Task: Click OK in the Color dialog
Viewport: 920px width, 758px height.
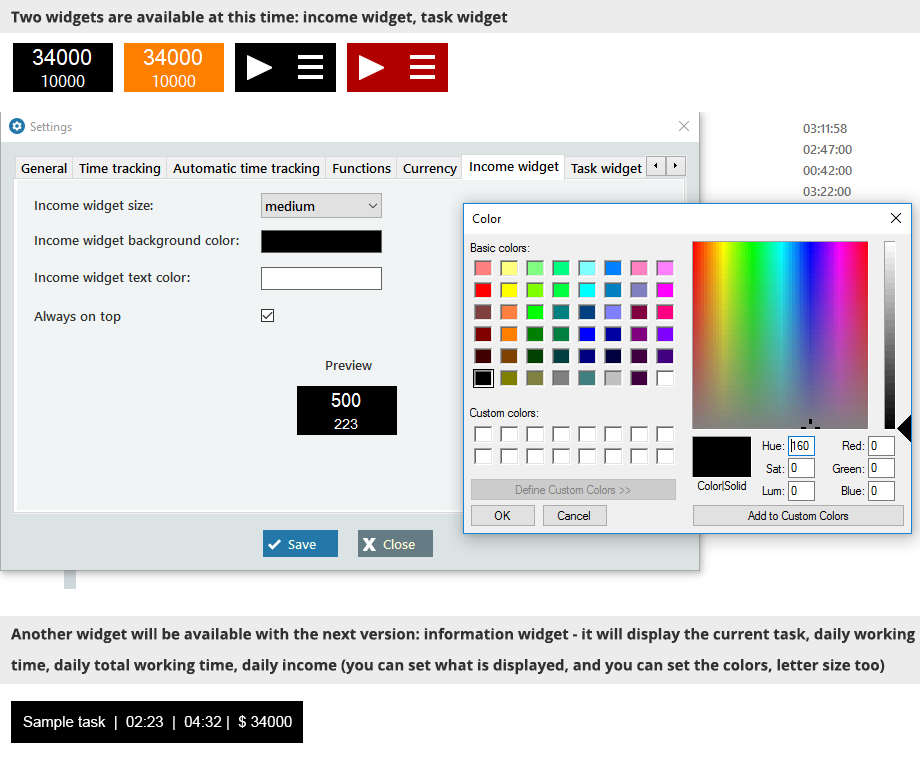Action: (502, 516)
